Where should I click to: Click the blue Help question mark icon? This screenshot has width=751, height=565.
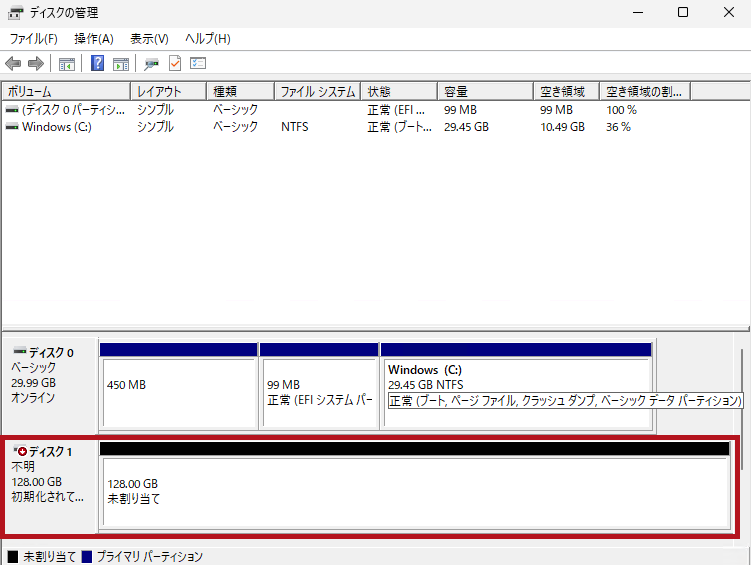tap(98, 64)
